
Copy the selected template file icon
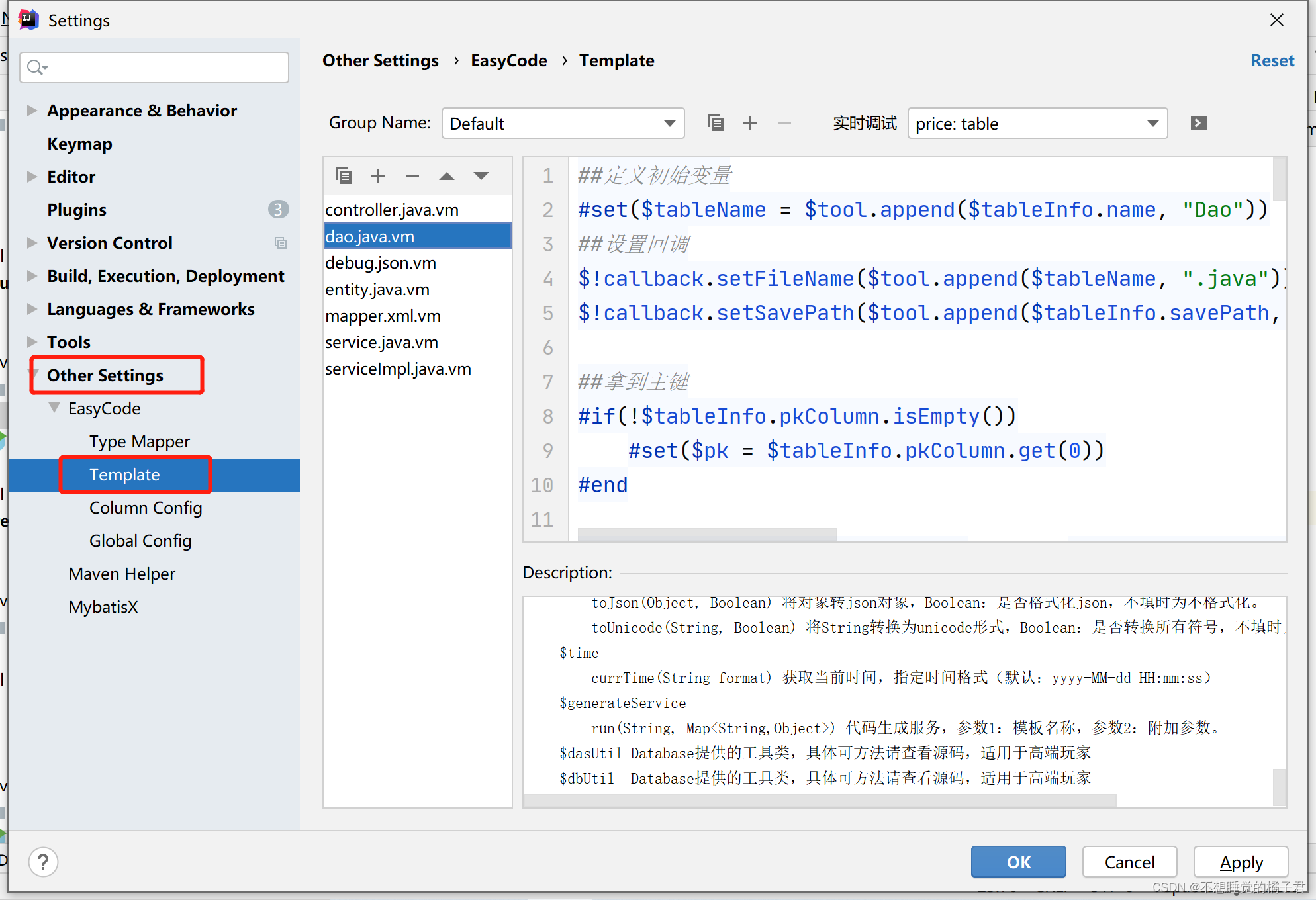(343, 175)
